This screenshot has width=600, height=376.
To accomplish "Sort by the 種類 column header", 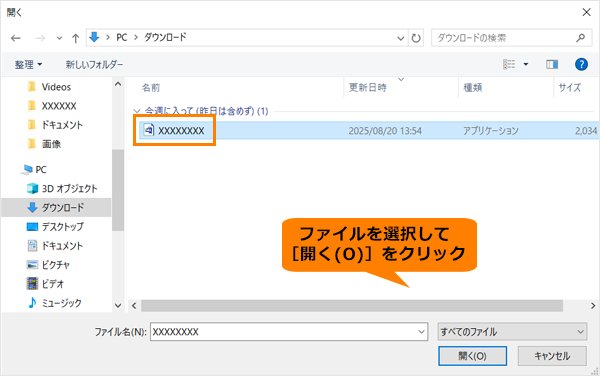I will point(473,88).
